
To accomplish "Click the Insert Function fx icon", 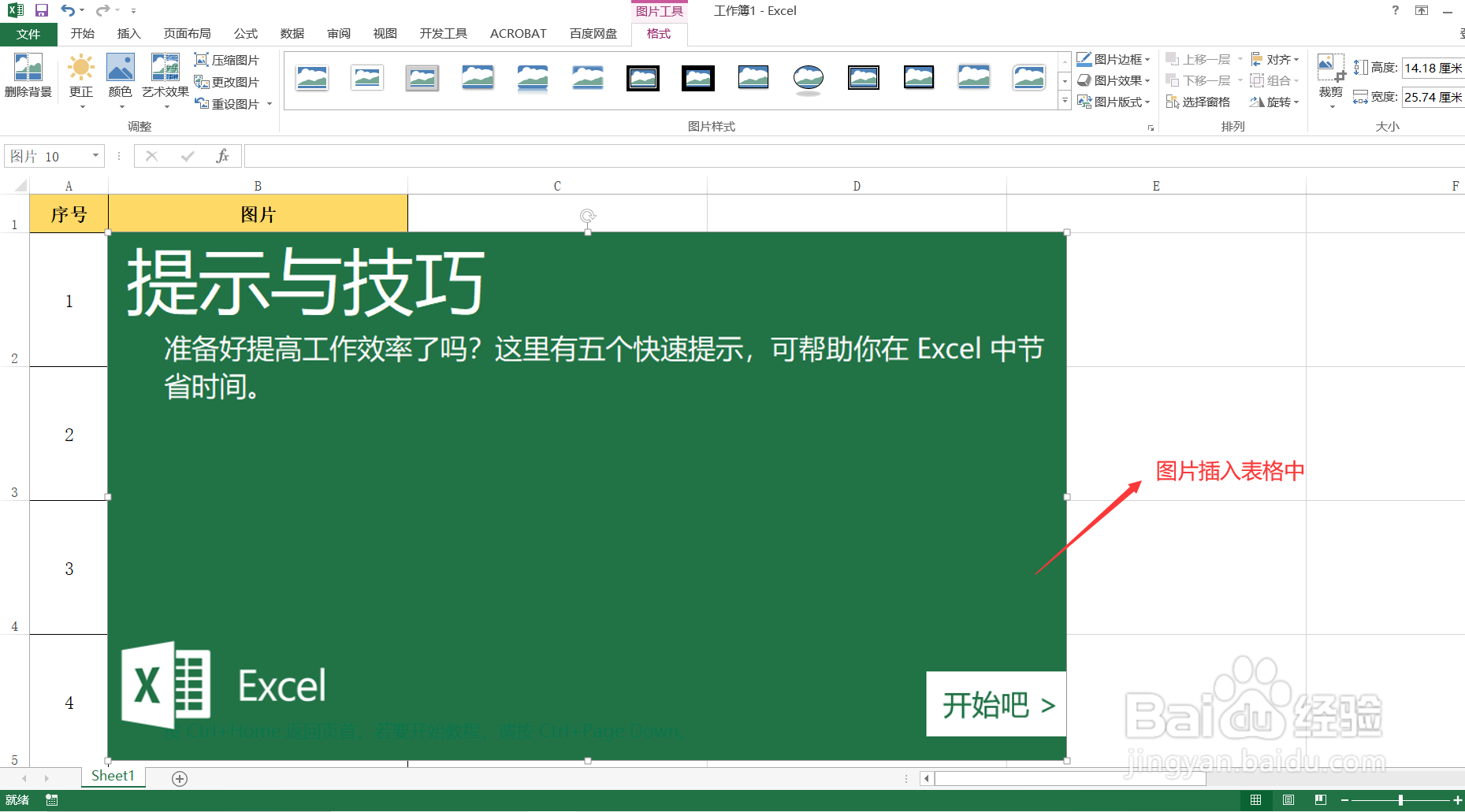I will point(222,156).
